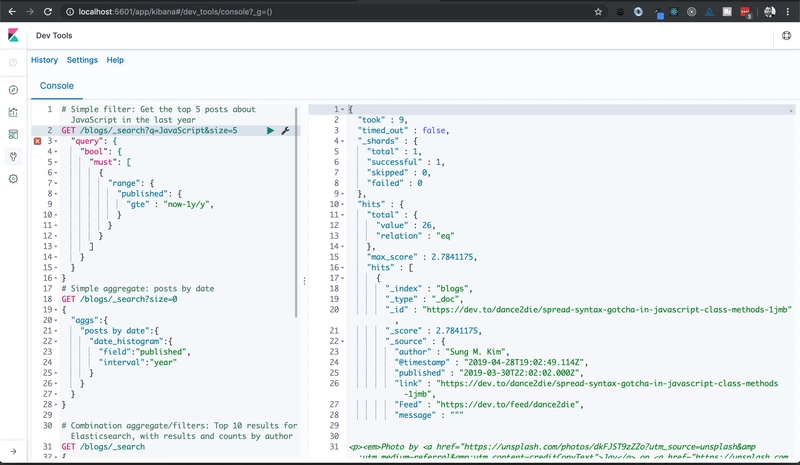Run the request with the green play icon
Viewport: 800px width, 465px height.
point(270,131)
